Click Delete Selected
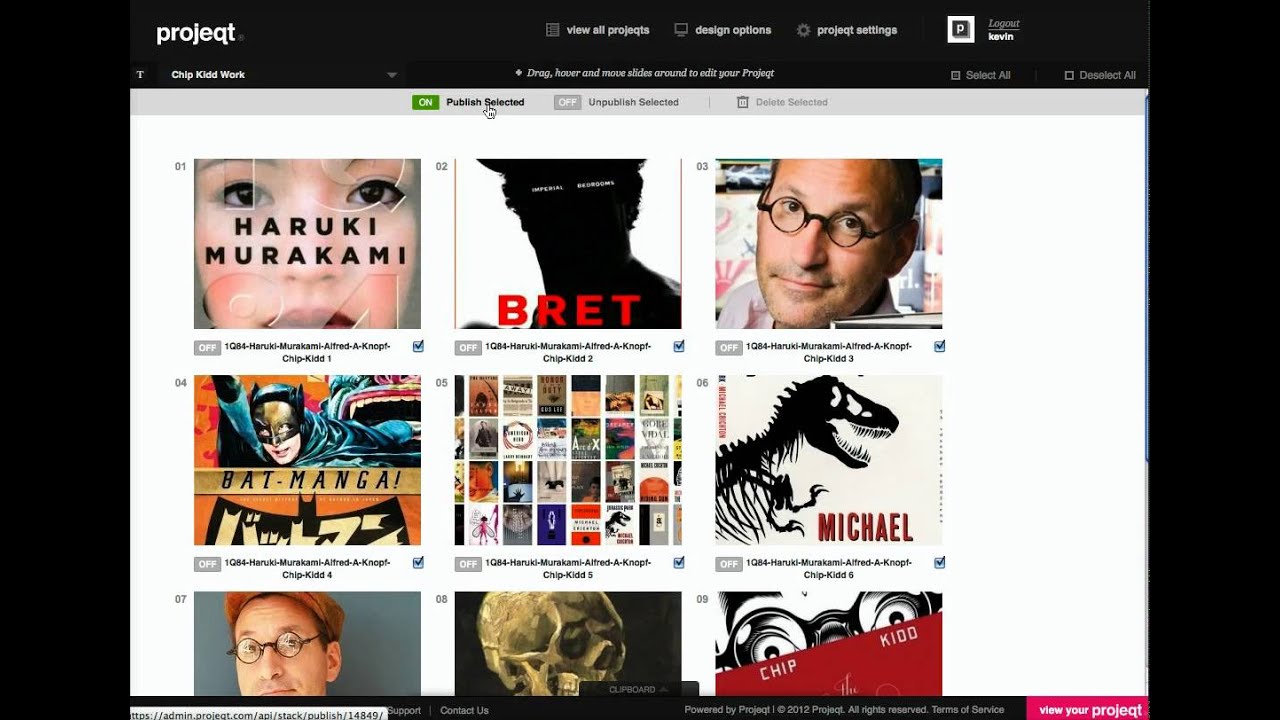Screen dimensions: 1280x720 791,102
